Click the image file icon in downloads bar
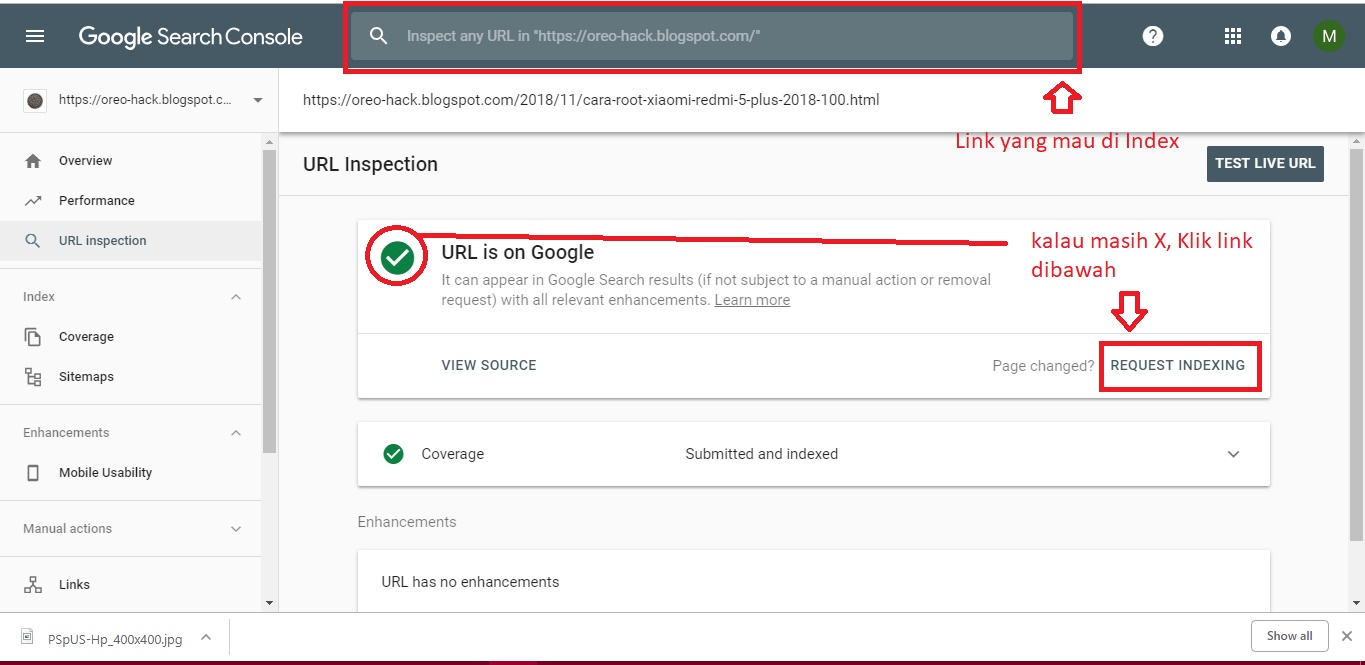 tap(28, 637)
